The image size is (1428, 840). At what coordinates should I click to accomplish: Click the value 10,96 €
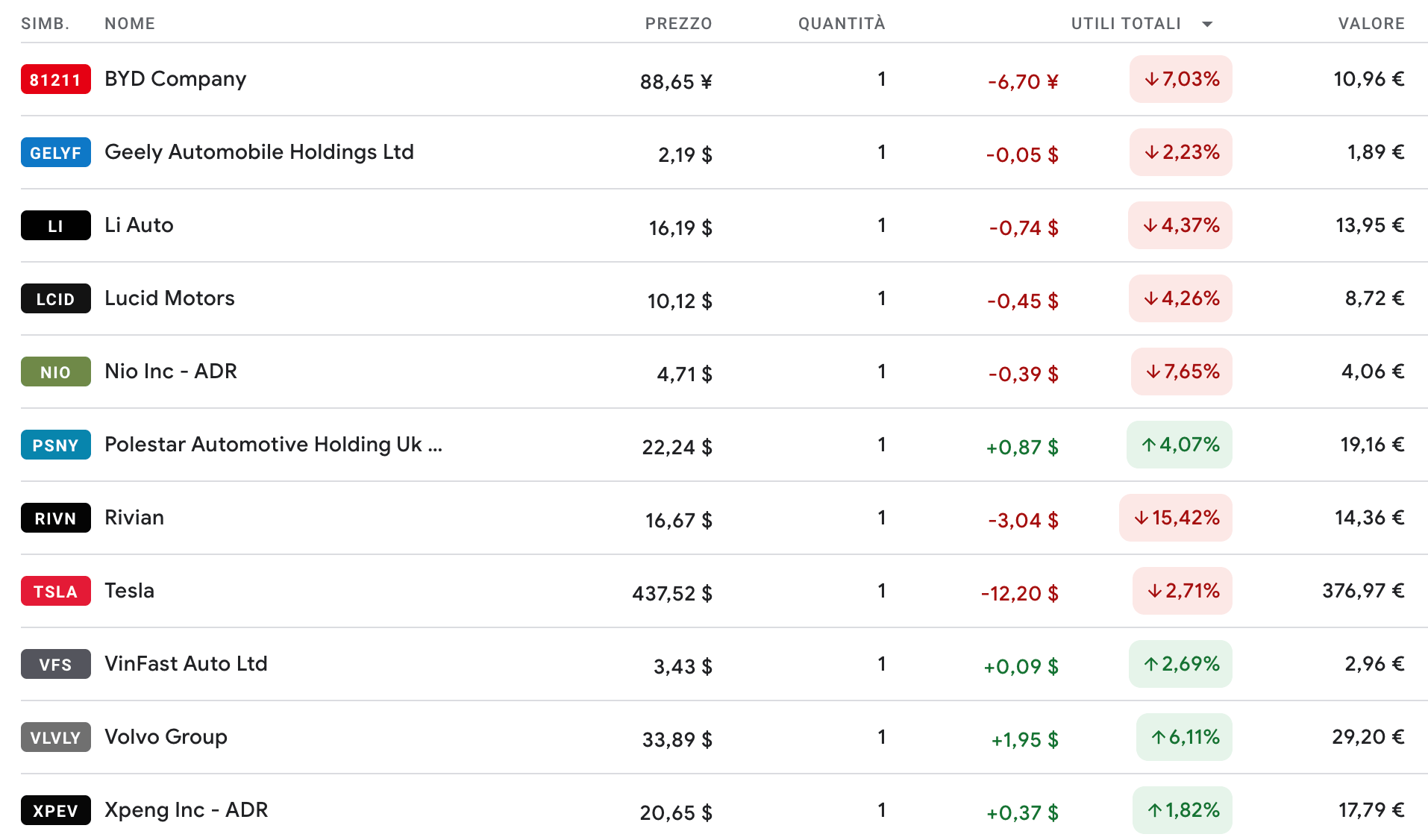(1369, 79)
